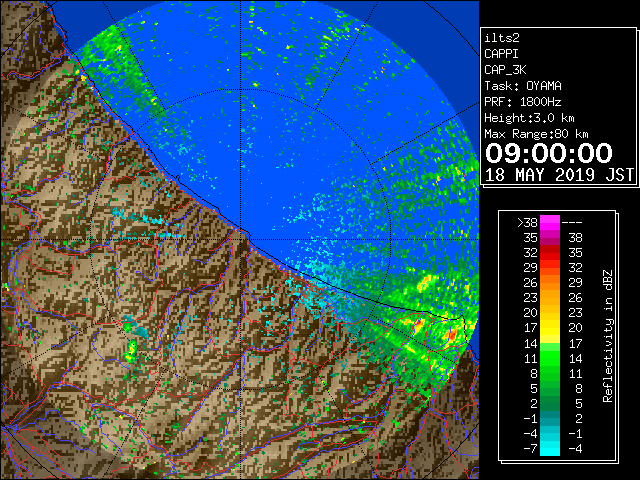
Task: Pick the orange band in reflectivity legend
Action: (550, 283)
